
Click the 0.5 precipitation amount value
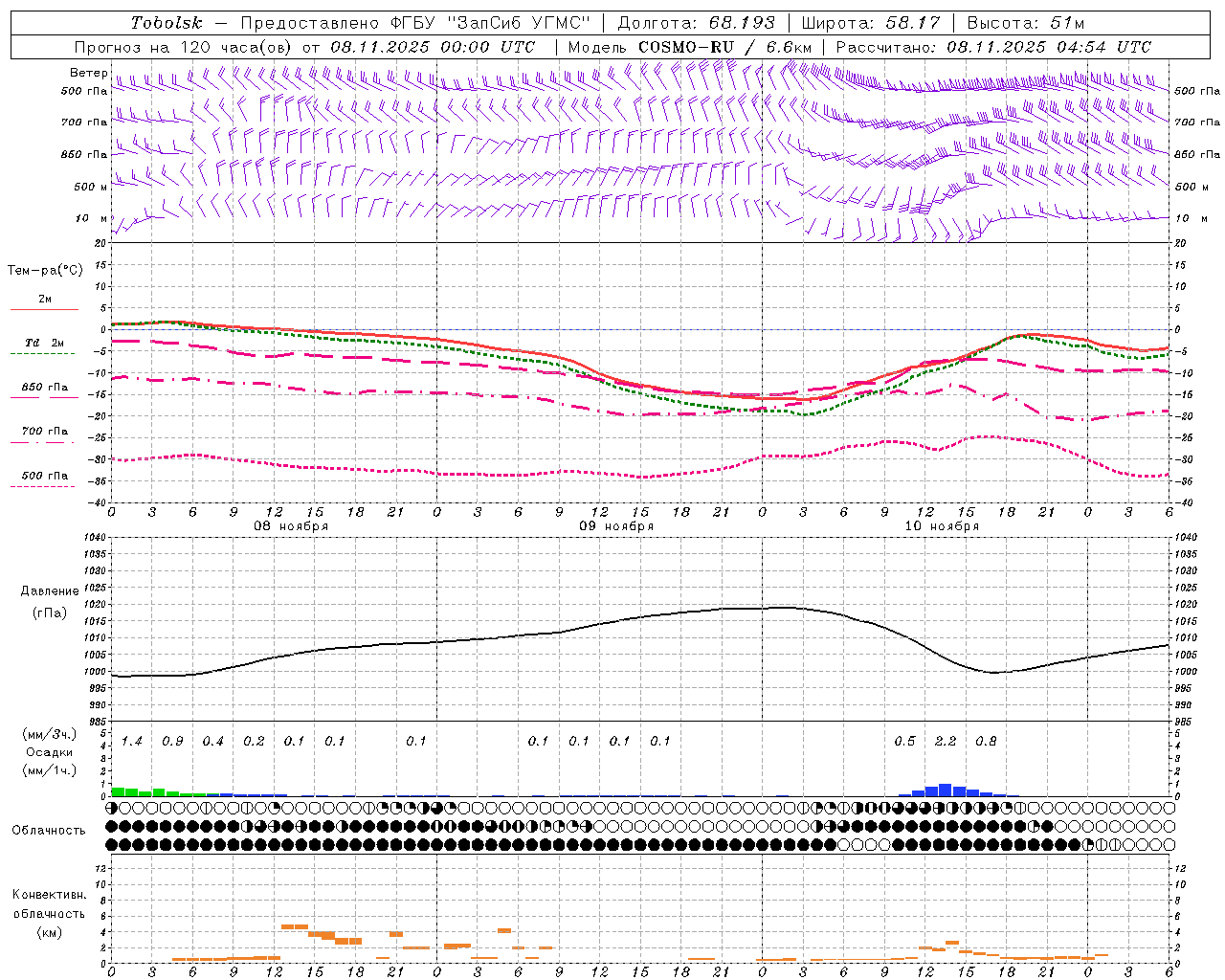pyautogui.click(x=904, y=742)
